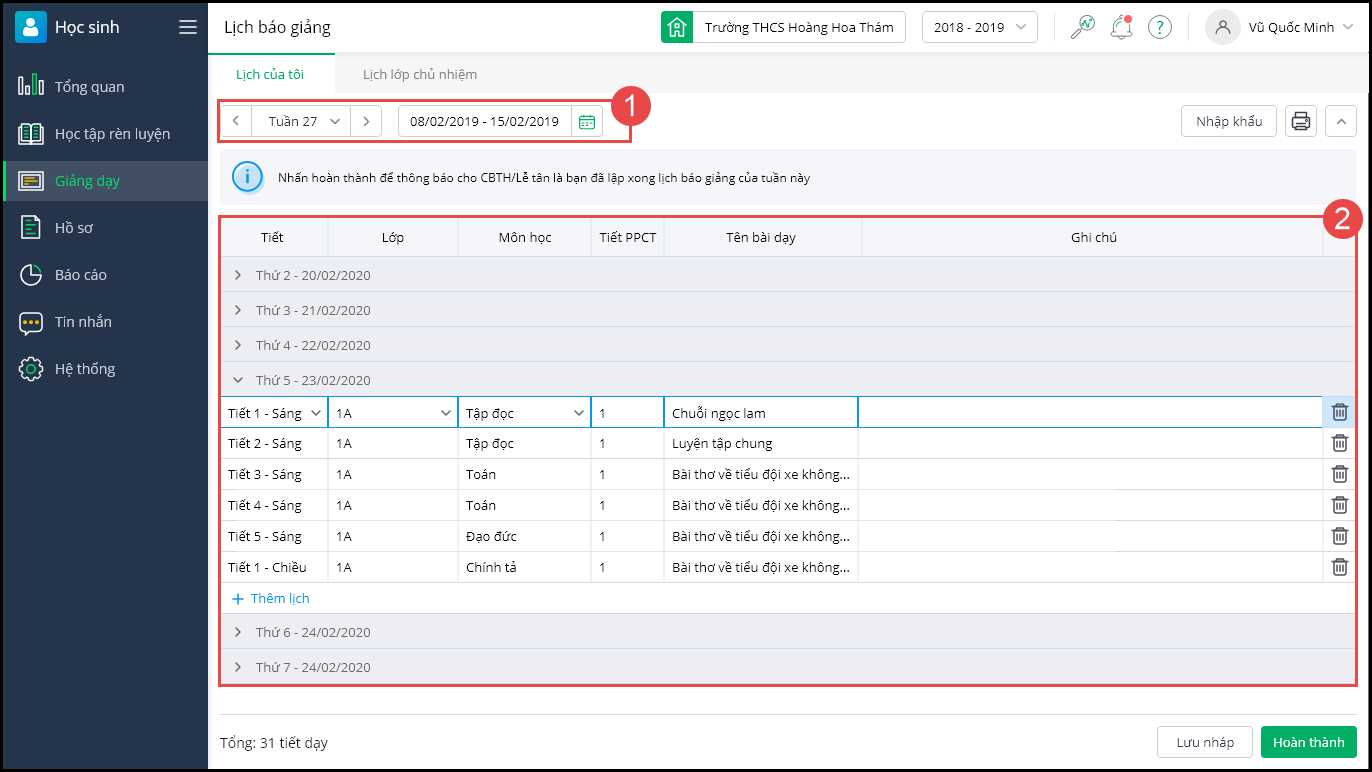Click the Báo cáo pie chart icon
The image size is (1372, 772).
coord(31,274)
